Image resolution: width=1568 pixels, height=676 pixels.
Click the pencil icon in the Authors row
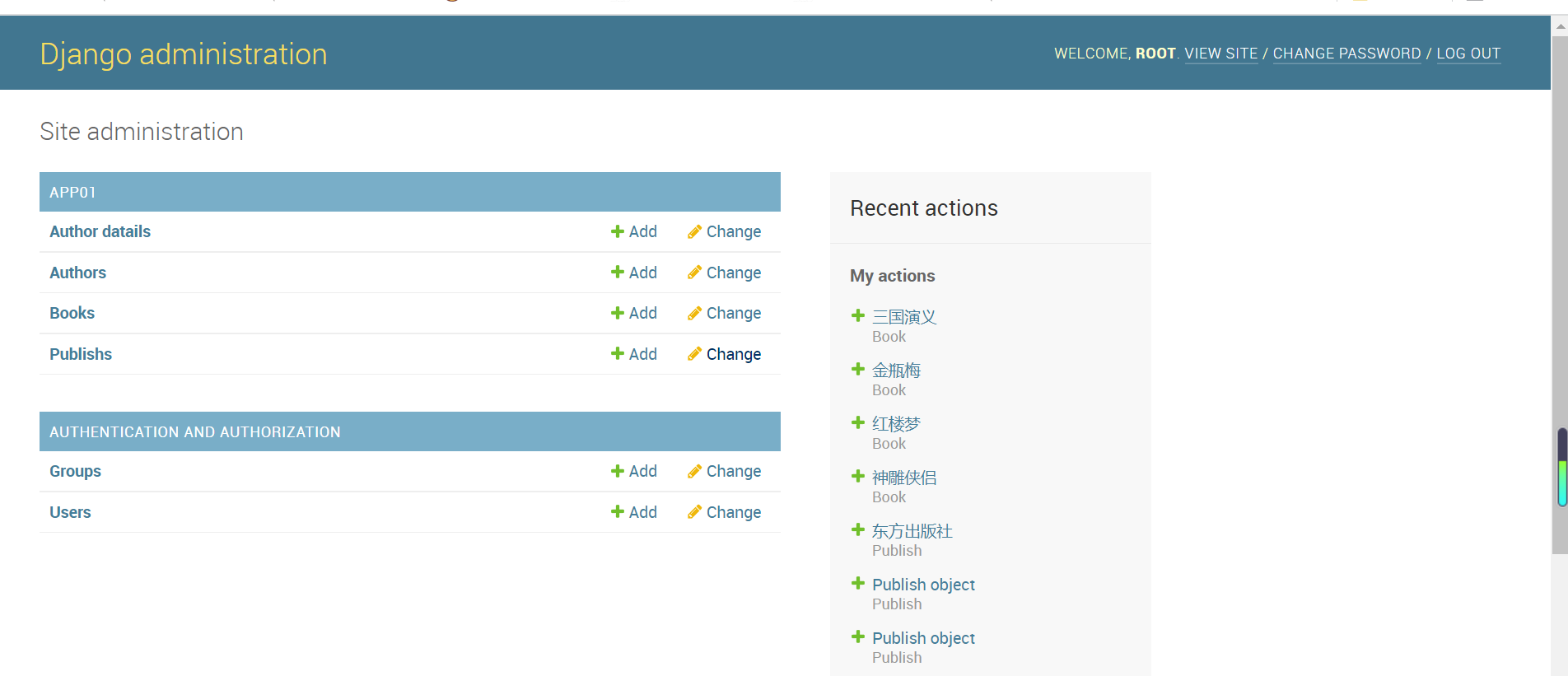click(x=694, y=273)
